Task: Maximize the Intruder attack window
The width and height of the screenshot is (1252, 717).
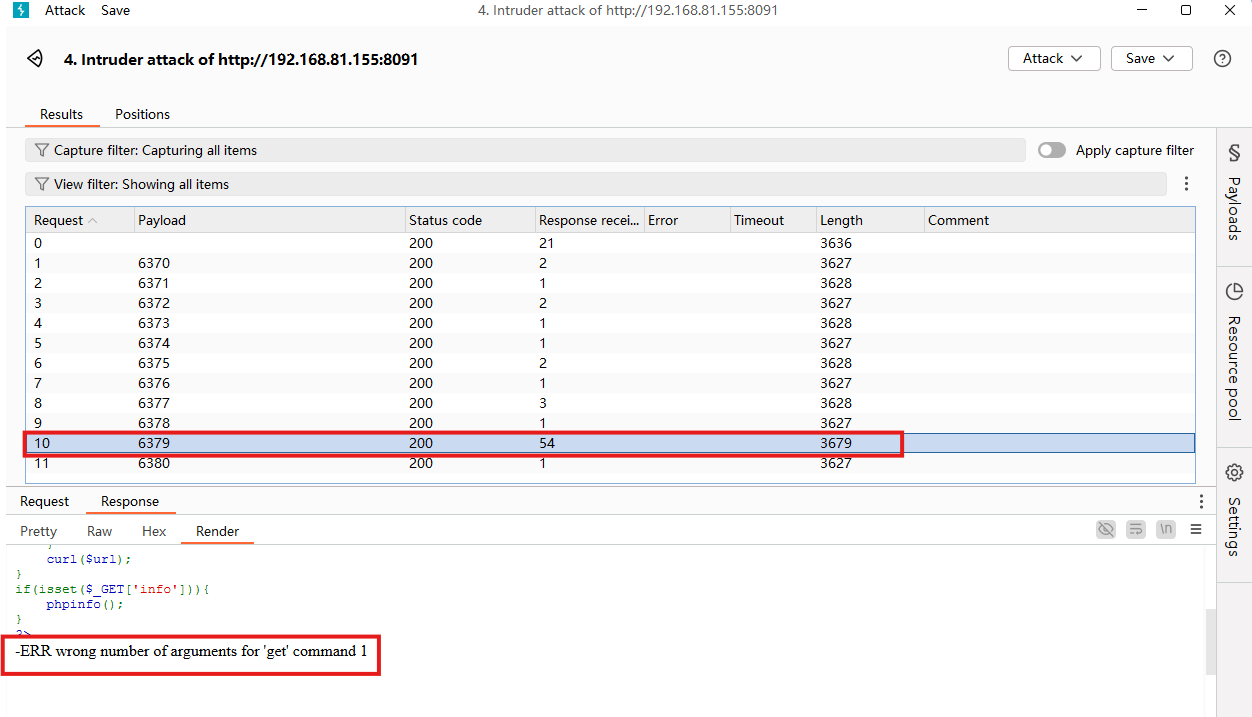Action: [1186, 10]
